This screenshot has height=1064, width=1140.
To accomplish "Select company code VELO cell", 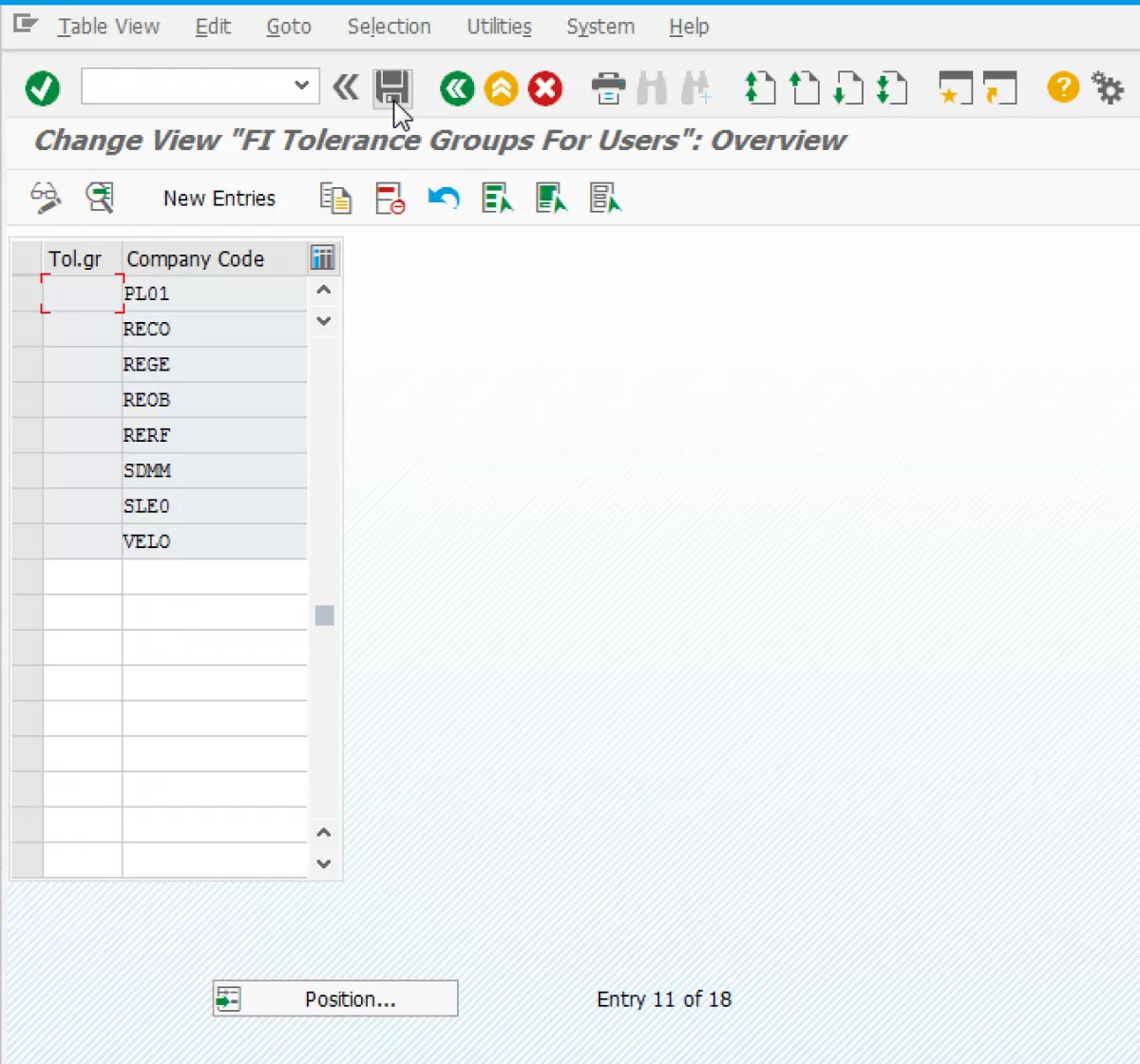I will pyautogui.click(x=215, y=541).
